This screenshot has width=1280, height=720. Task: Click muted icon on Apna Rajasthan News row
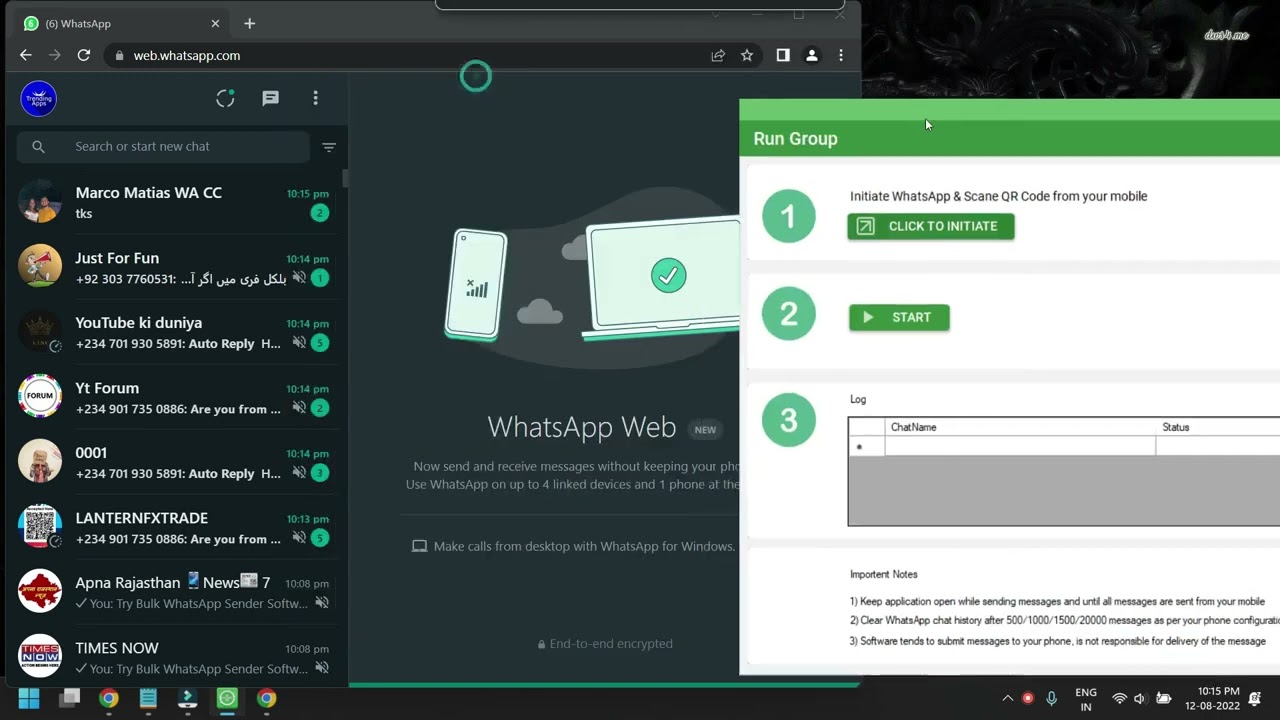tap(321, 603)
